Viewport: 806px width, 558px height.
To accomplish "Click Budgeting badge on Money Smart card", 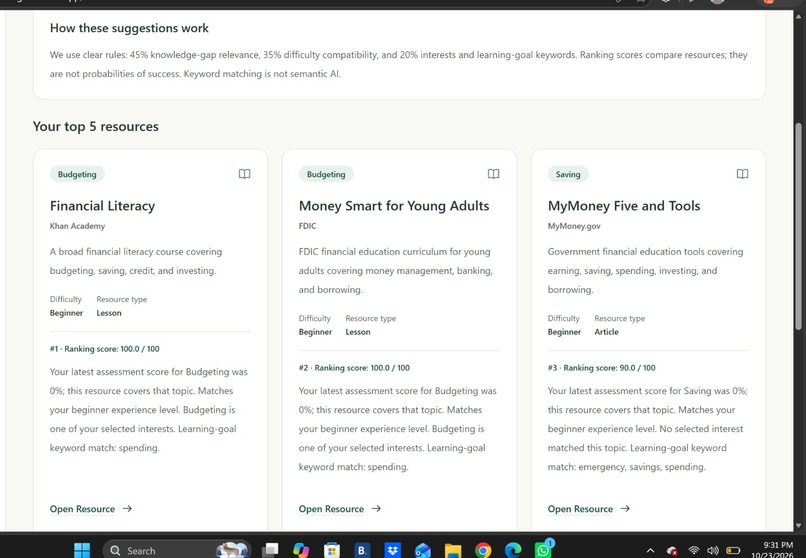I will point(326,174).
